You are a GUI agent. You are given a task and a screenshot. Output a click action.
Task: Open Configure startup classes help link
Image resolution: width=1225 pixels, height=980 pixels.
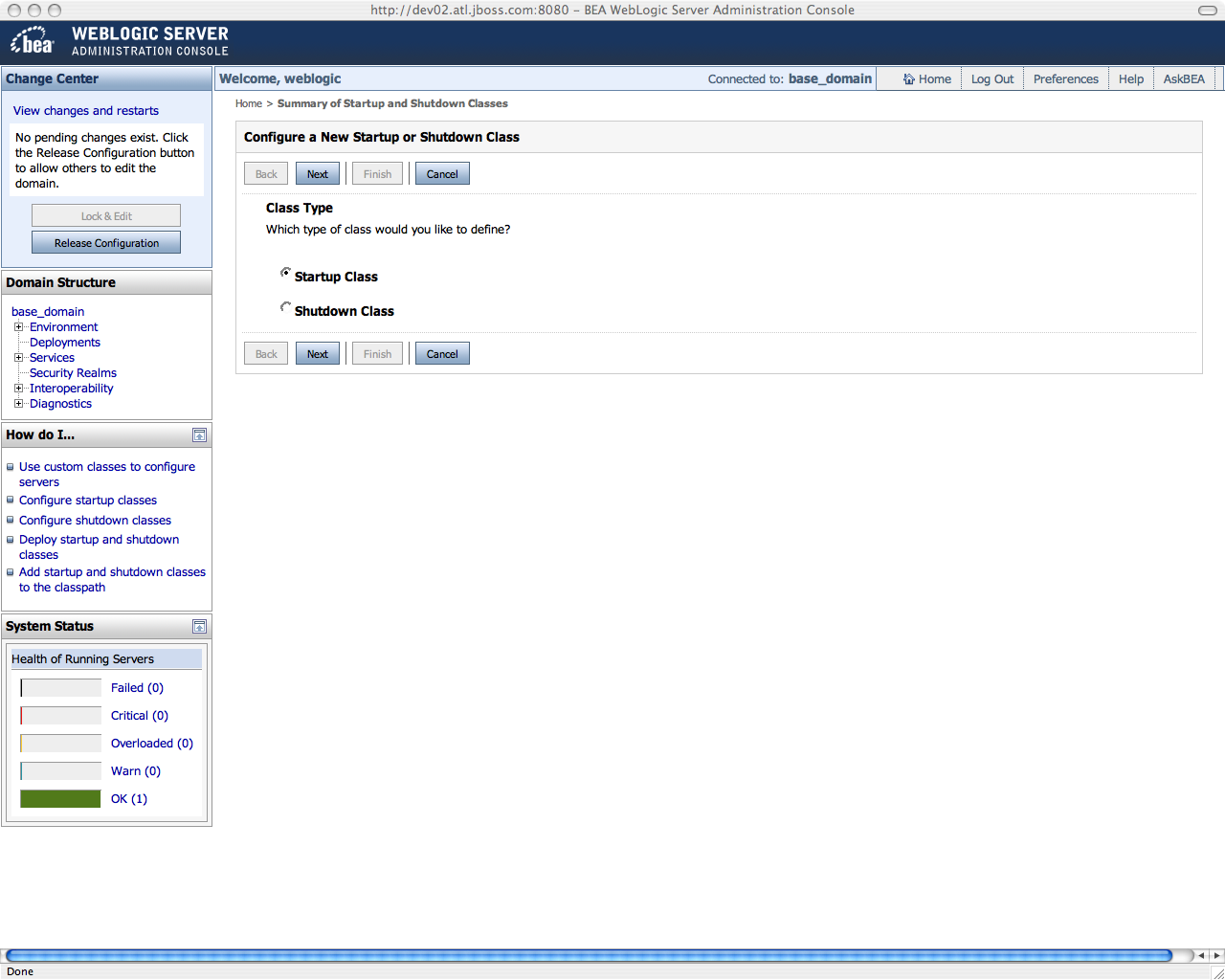click(88, 501)
